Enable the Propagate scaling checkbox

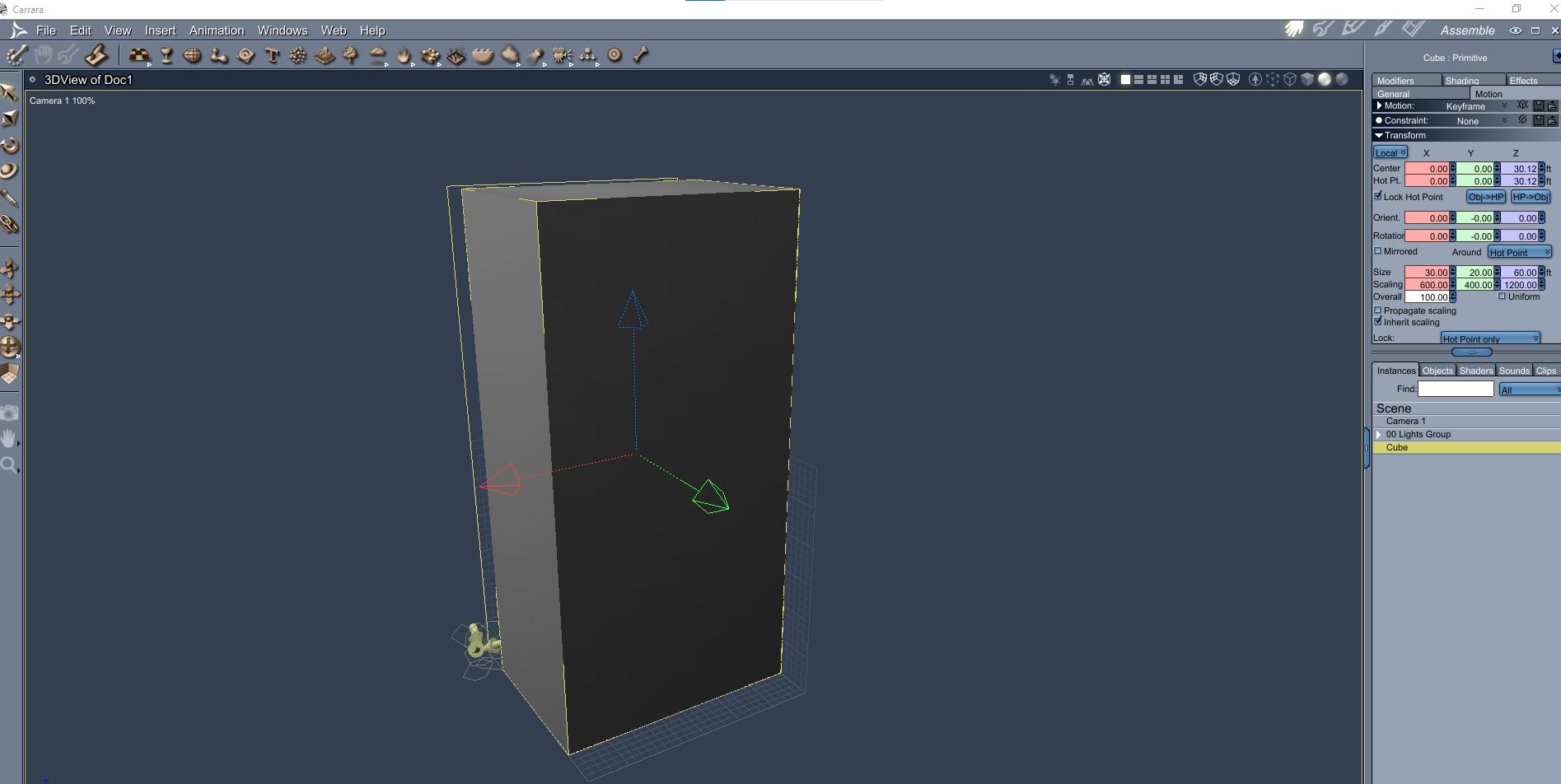(x=1378, y=310)
